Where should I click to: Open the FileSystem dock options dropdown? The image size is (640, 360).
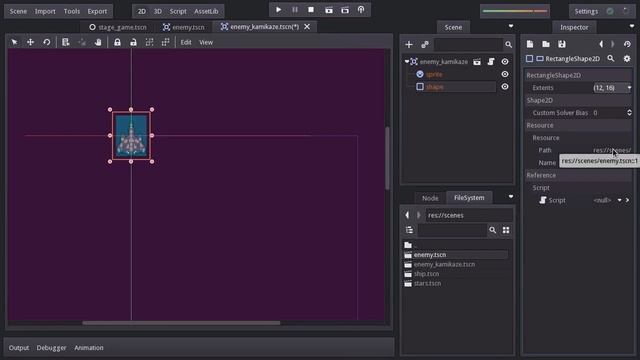[x=511, y=197]
